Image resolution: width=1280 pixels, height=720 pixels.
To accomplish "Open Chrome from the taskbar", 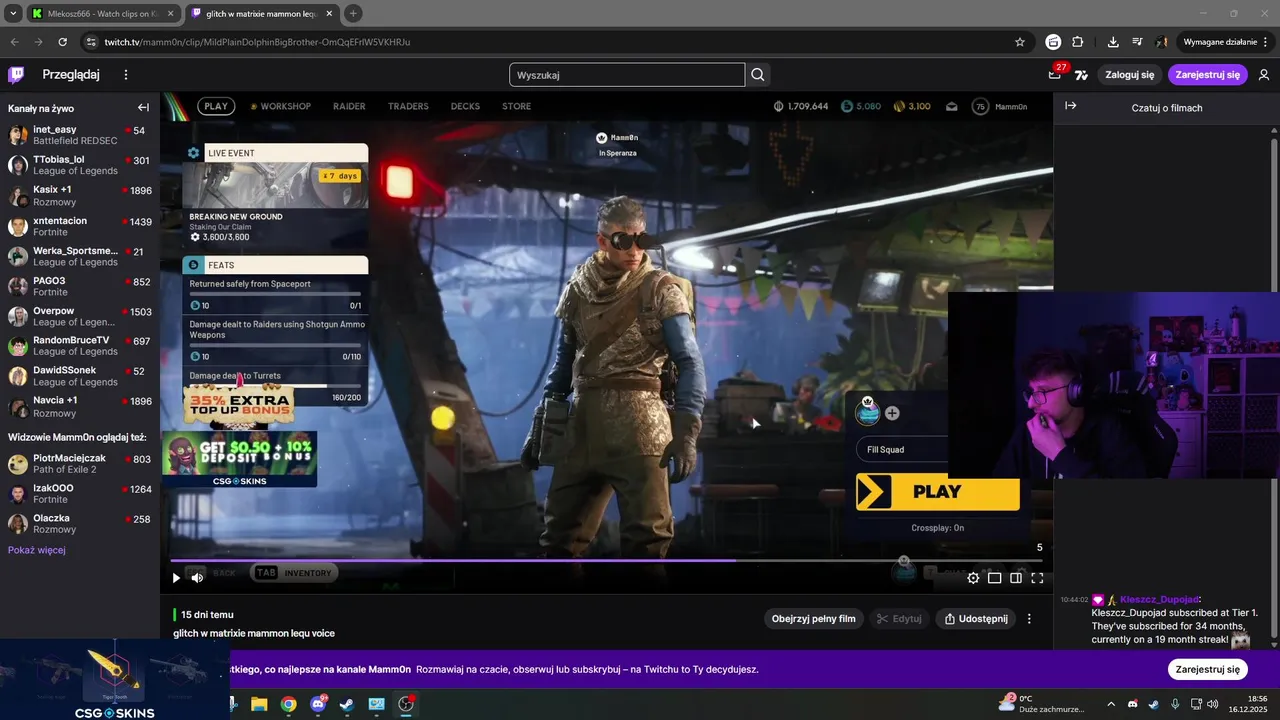I will 288,704.
